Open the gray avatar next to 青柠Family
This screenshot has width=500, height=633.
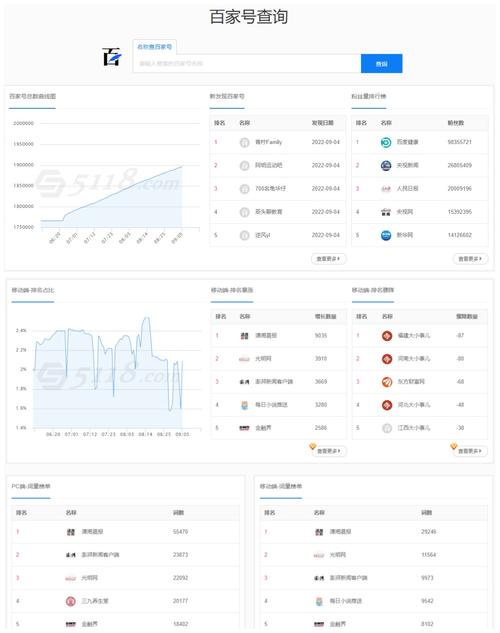click(245, 143)
